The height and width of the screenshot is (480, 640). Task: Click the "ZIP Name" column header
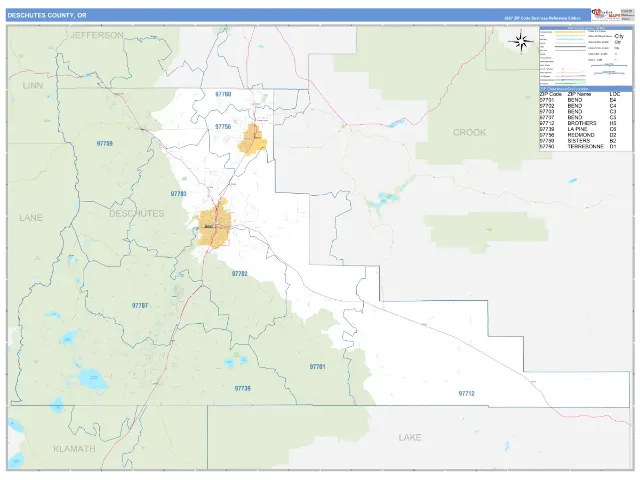(x=579, y=94)
